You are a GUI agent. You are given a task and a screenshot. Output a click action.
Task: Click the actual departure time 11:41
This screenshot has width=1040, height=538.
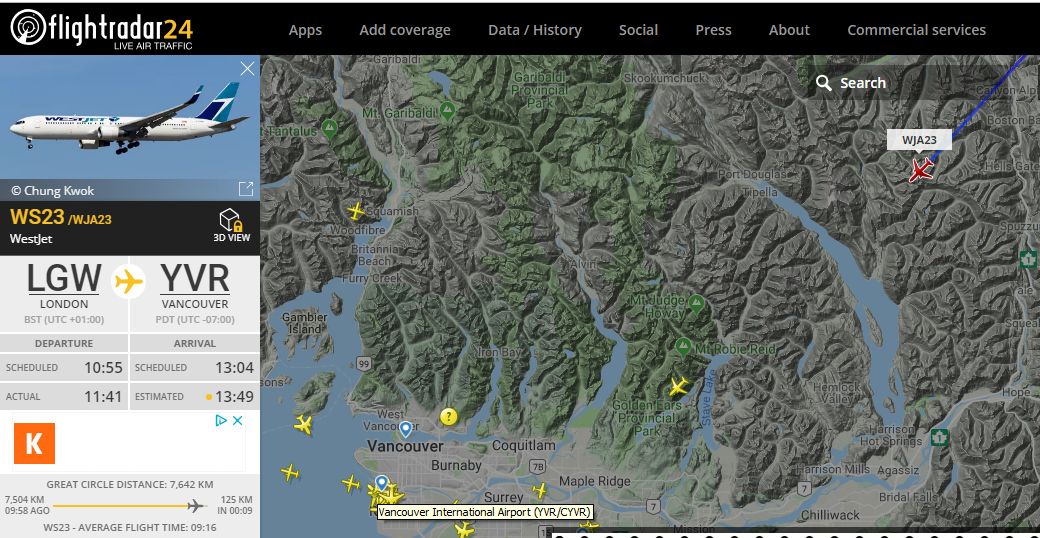point(103,397)
